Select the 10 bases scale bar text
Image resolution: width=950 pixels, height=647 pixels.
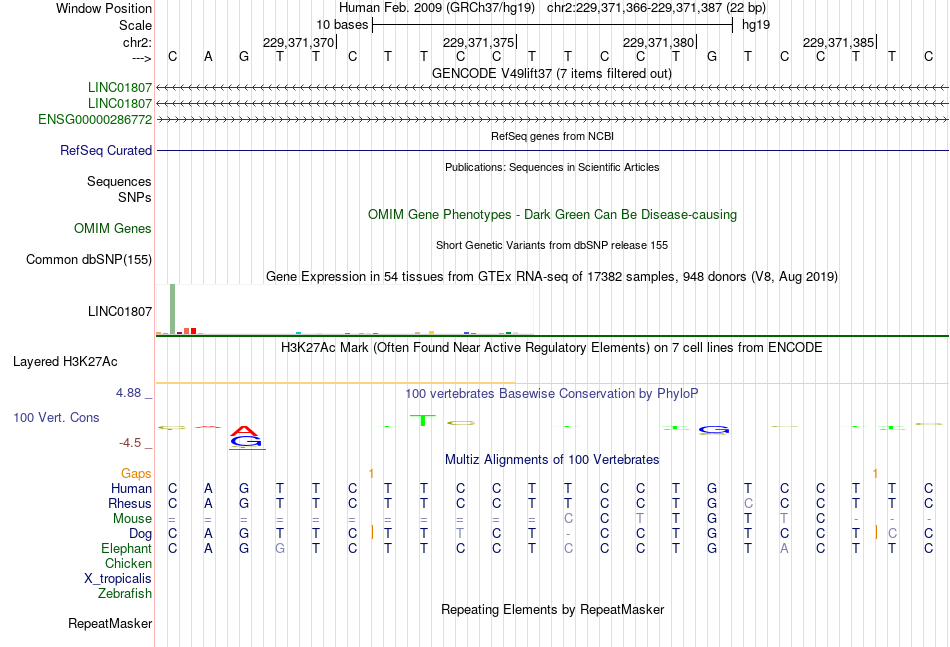click(342, 25)
